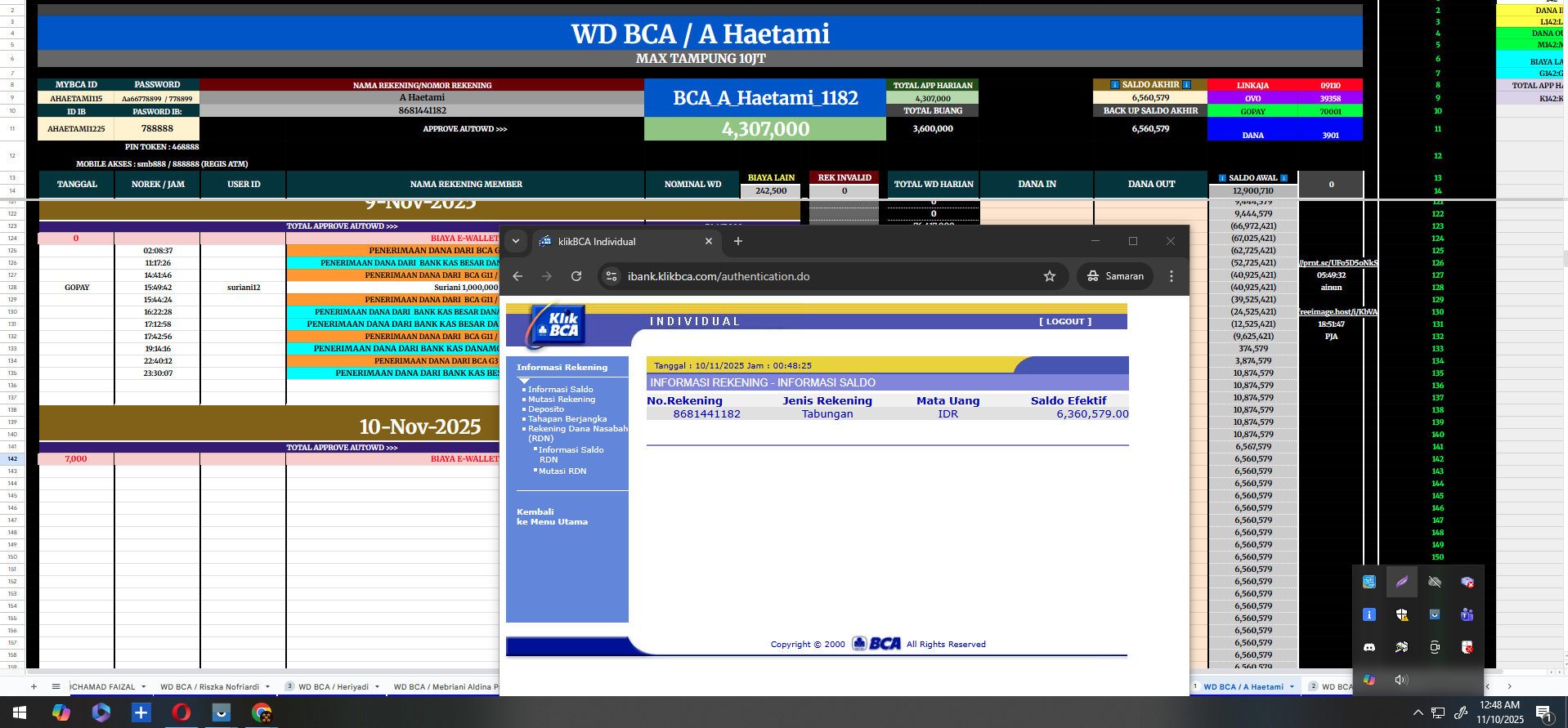Open dropdown on Heriyadi sheet tab
Viewport: 1568px width, 728px height.
click(x=377, y=687)
